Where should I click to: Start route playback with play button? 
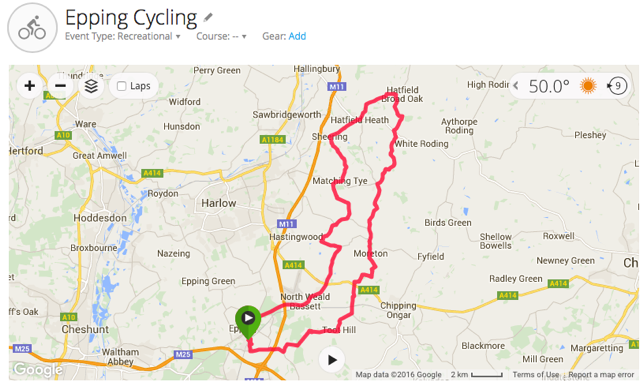coord(331,360)
